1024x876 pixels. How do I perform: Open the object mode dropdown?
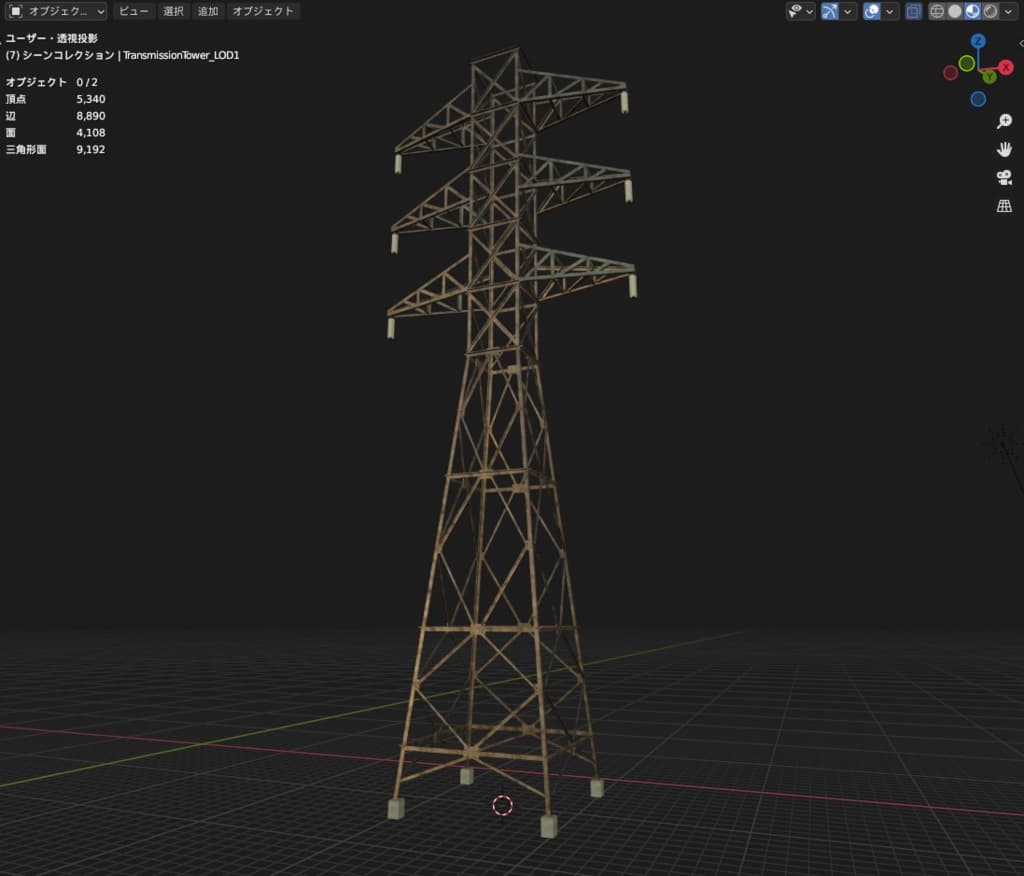click(57, 11)
